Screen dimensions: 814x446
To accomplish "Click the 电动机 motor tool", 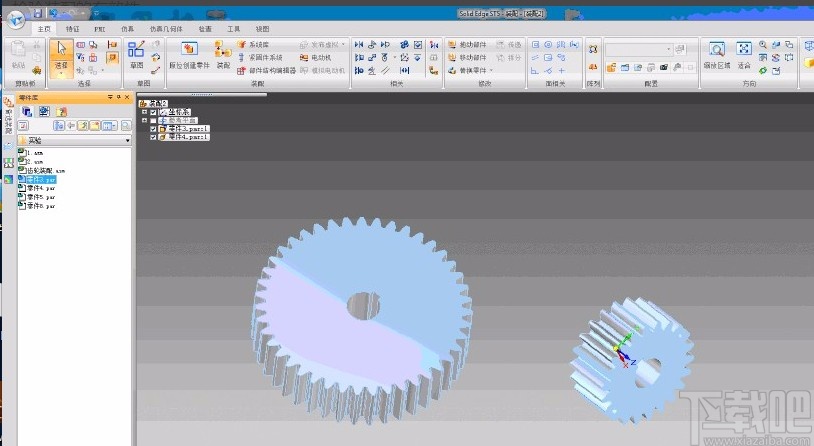I will 316,57.
